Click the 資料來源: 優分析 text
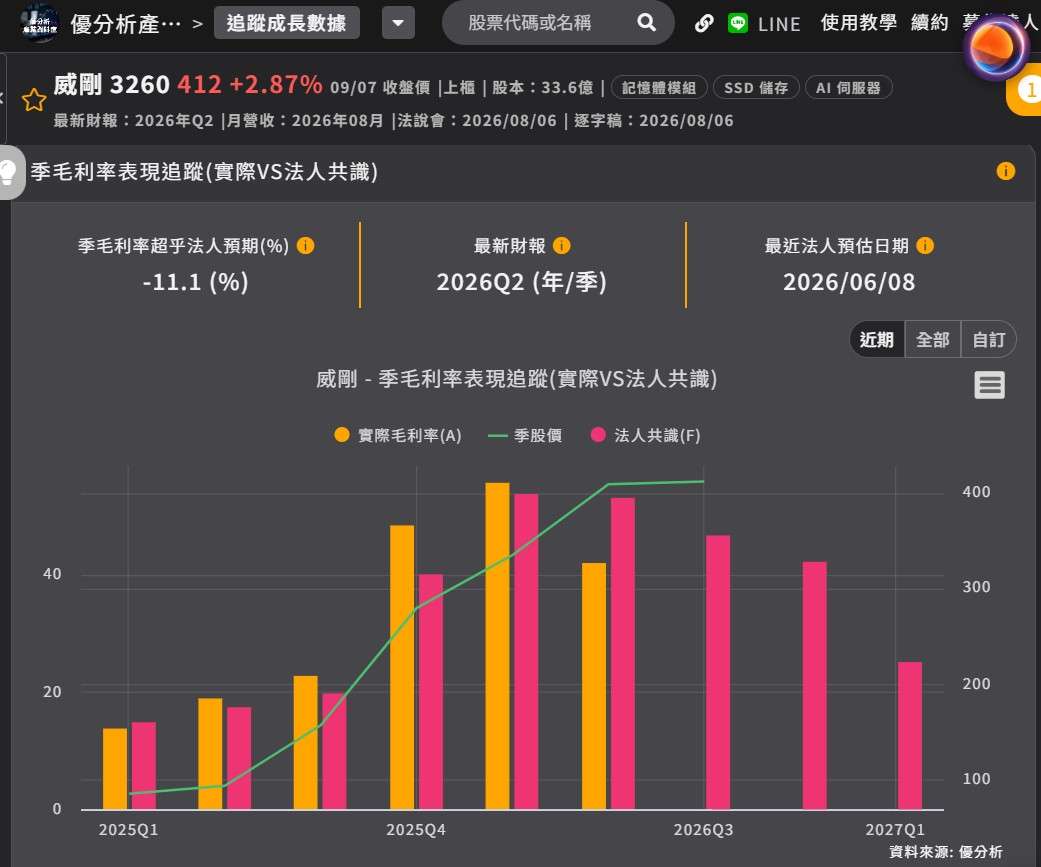This screenshot has height=867, width=1041. click(945, 852)
